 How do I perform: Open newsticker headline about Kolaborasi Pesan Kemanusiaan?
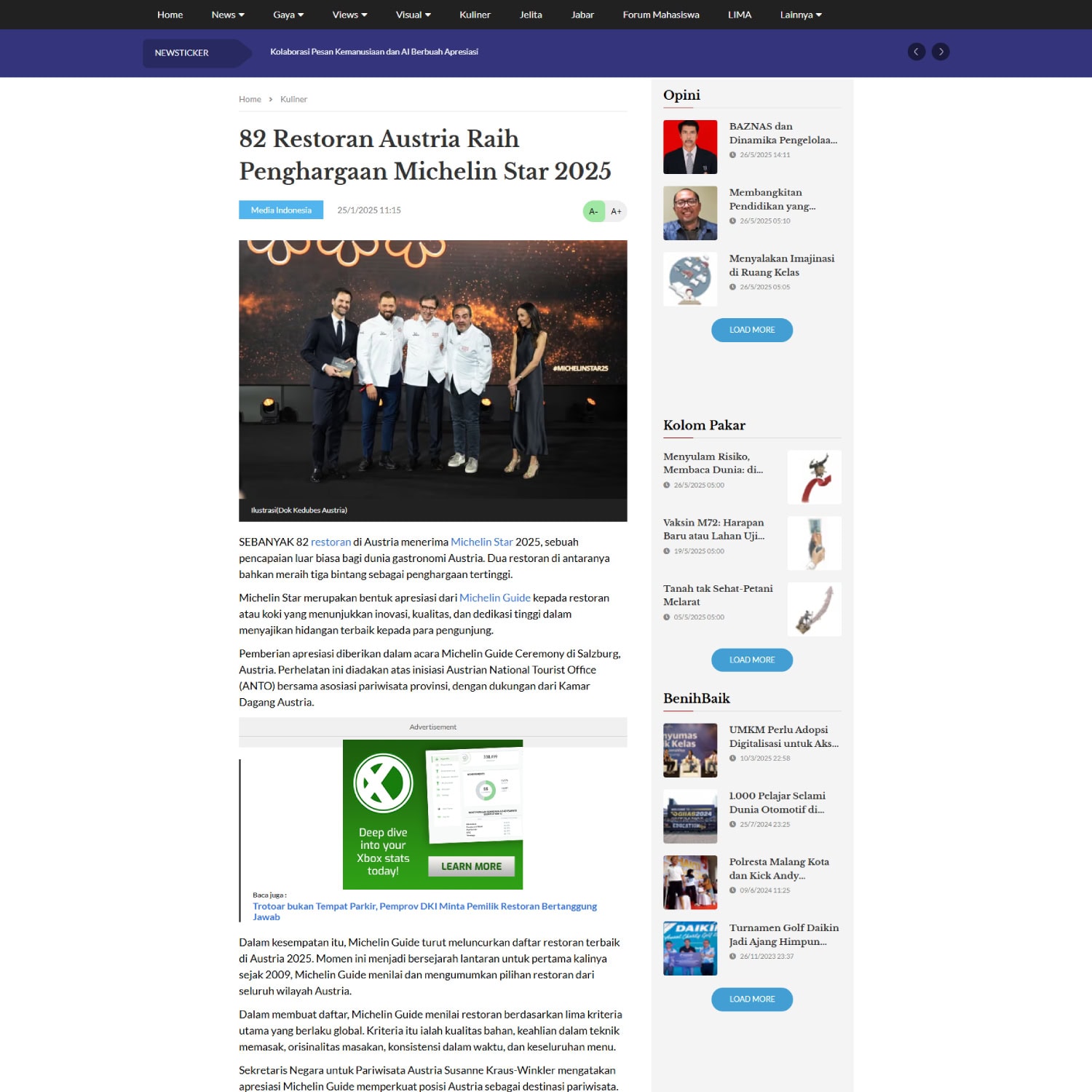374,52
